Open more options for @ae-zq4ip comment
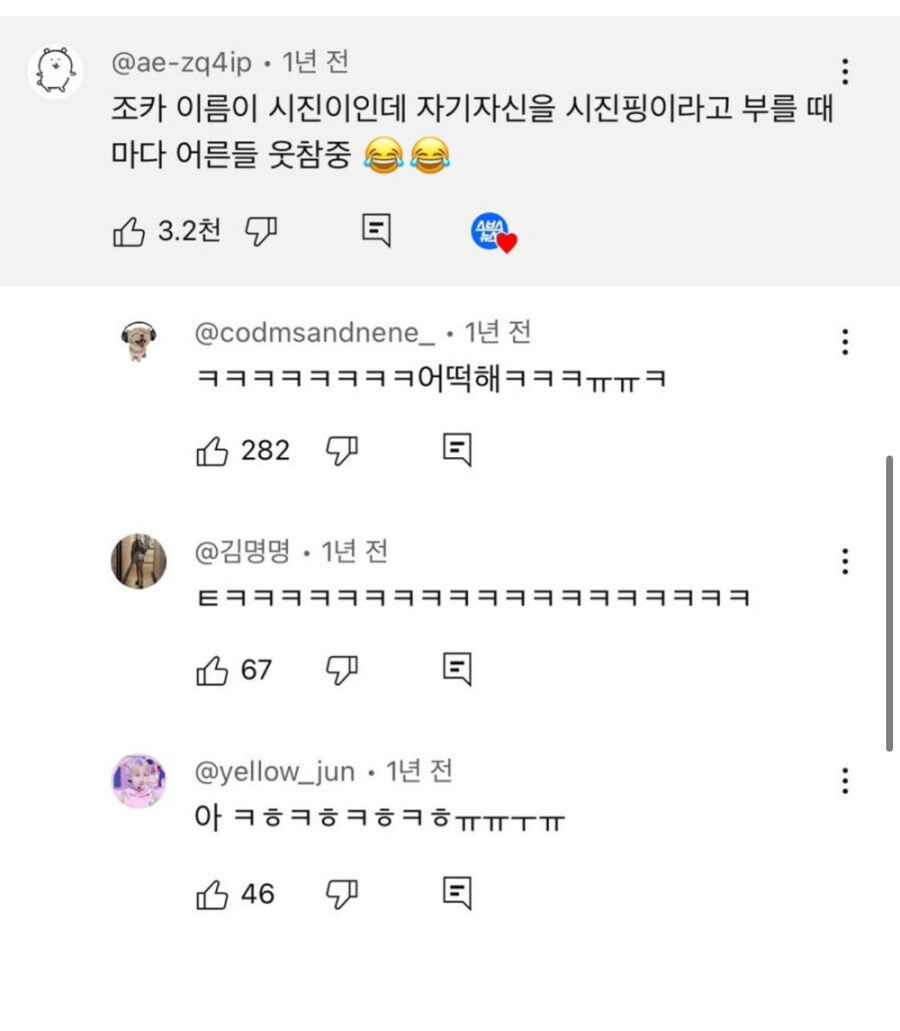900x1031 pixels. tap(846, 72)
